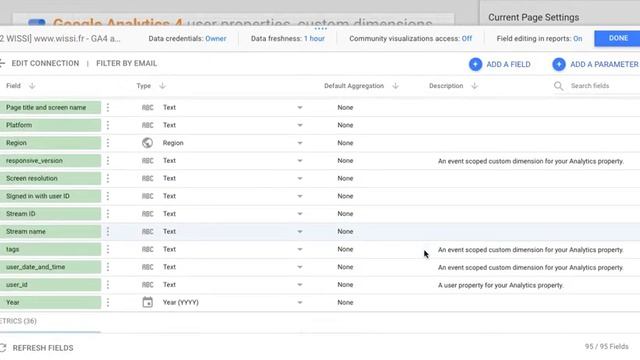Open three-dot menu for user_date_and_time field
The height and width of the screenshot is (360, 640).
[x=108, y=267]
